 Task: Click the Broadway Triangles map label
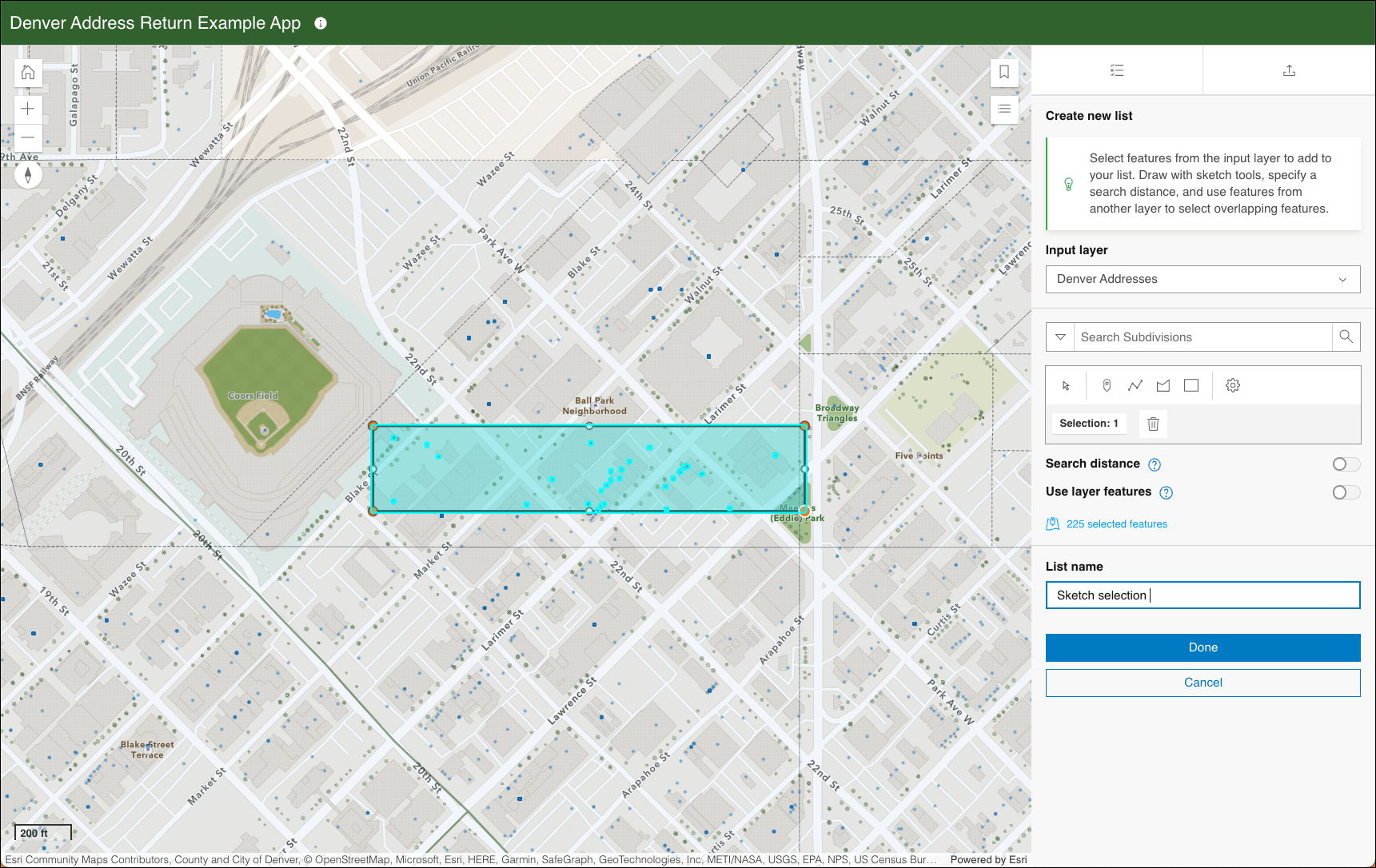coord(837,413)
